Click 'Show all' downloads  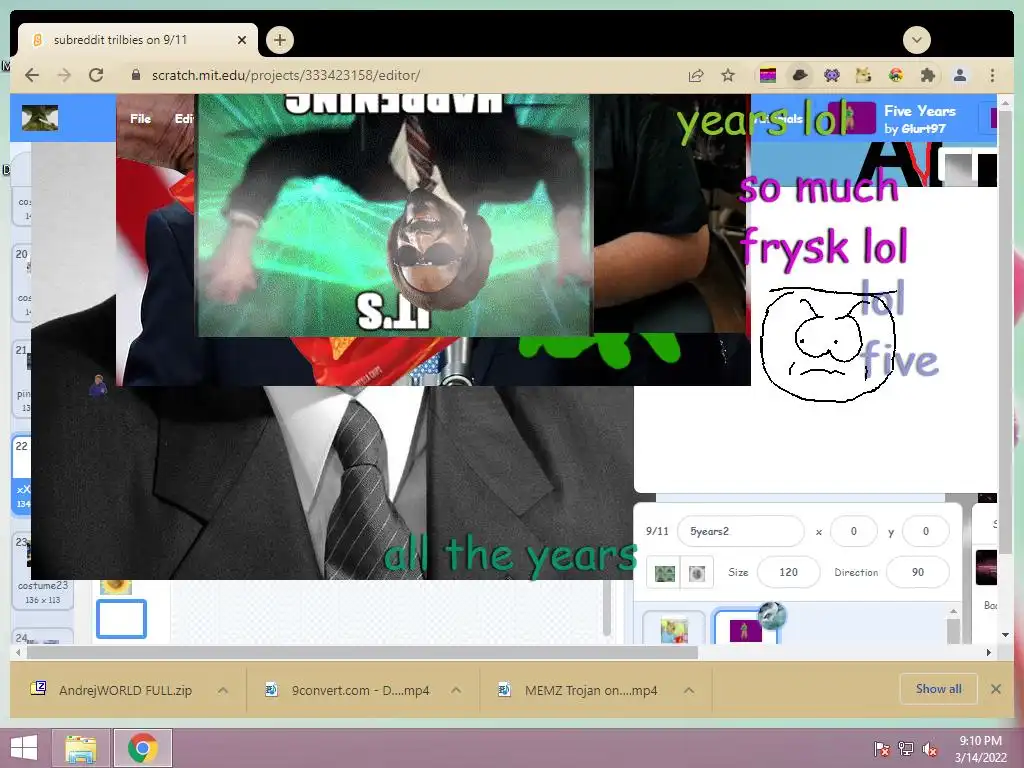(x=938, y=689)
